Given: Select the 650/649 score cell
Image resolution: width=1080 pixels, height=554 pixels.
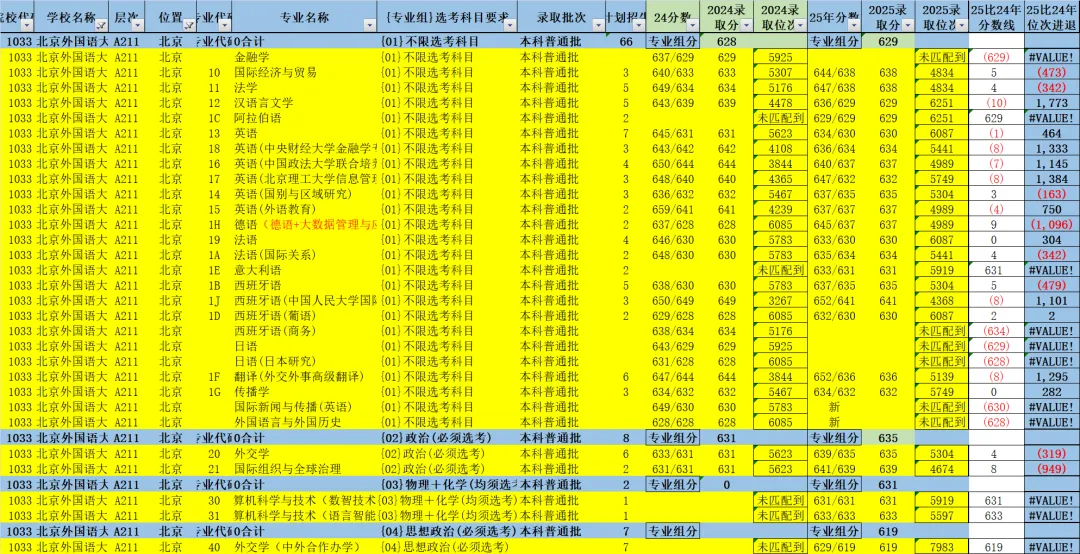Looking at the screenshot, I should (x=672, y=300).
